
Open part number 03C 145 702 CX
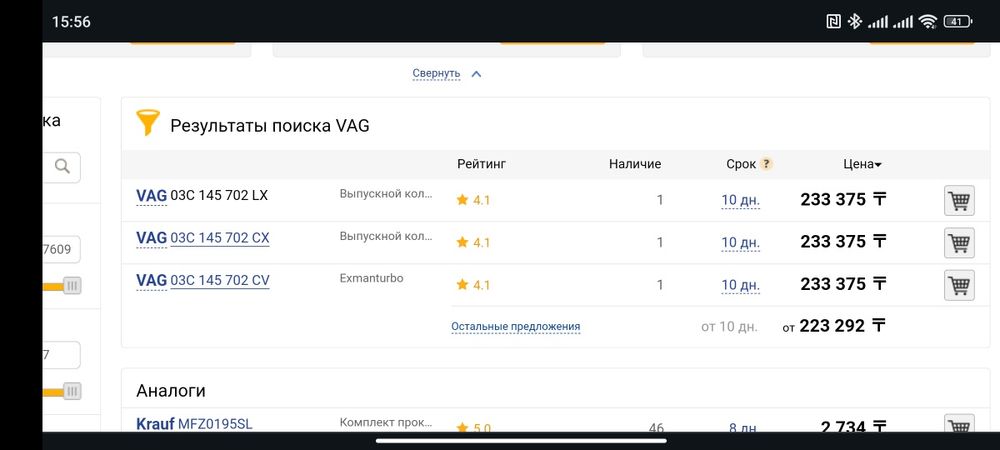pos(219,238)
